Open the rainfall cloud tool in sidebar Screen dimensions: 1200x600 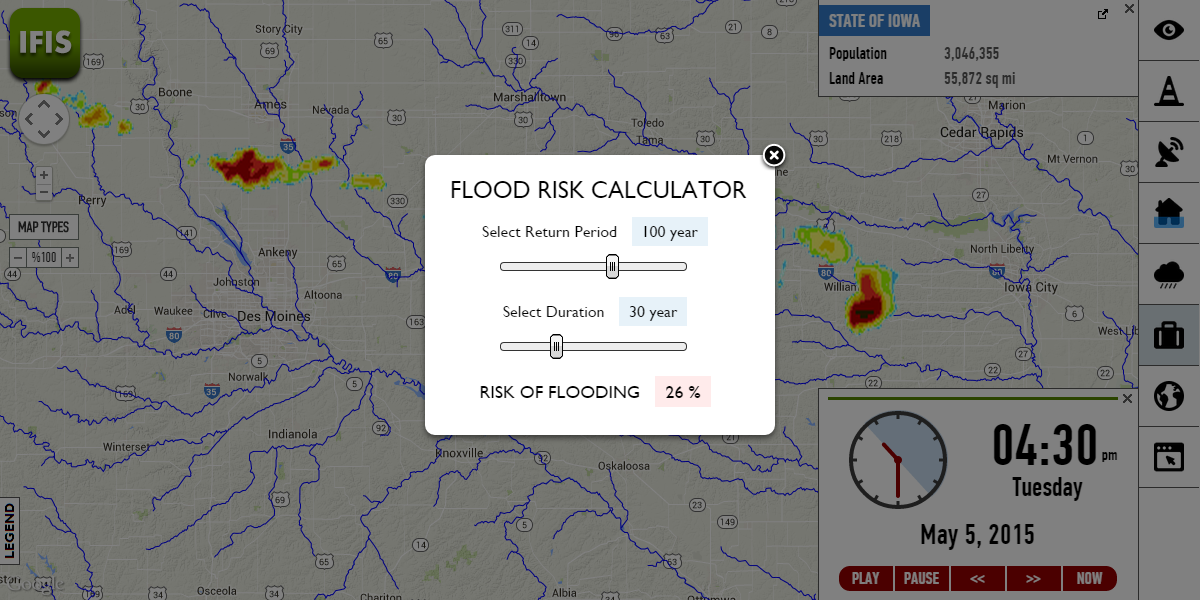(x=1169, y=274)
